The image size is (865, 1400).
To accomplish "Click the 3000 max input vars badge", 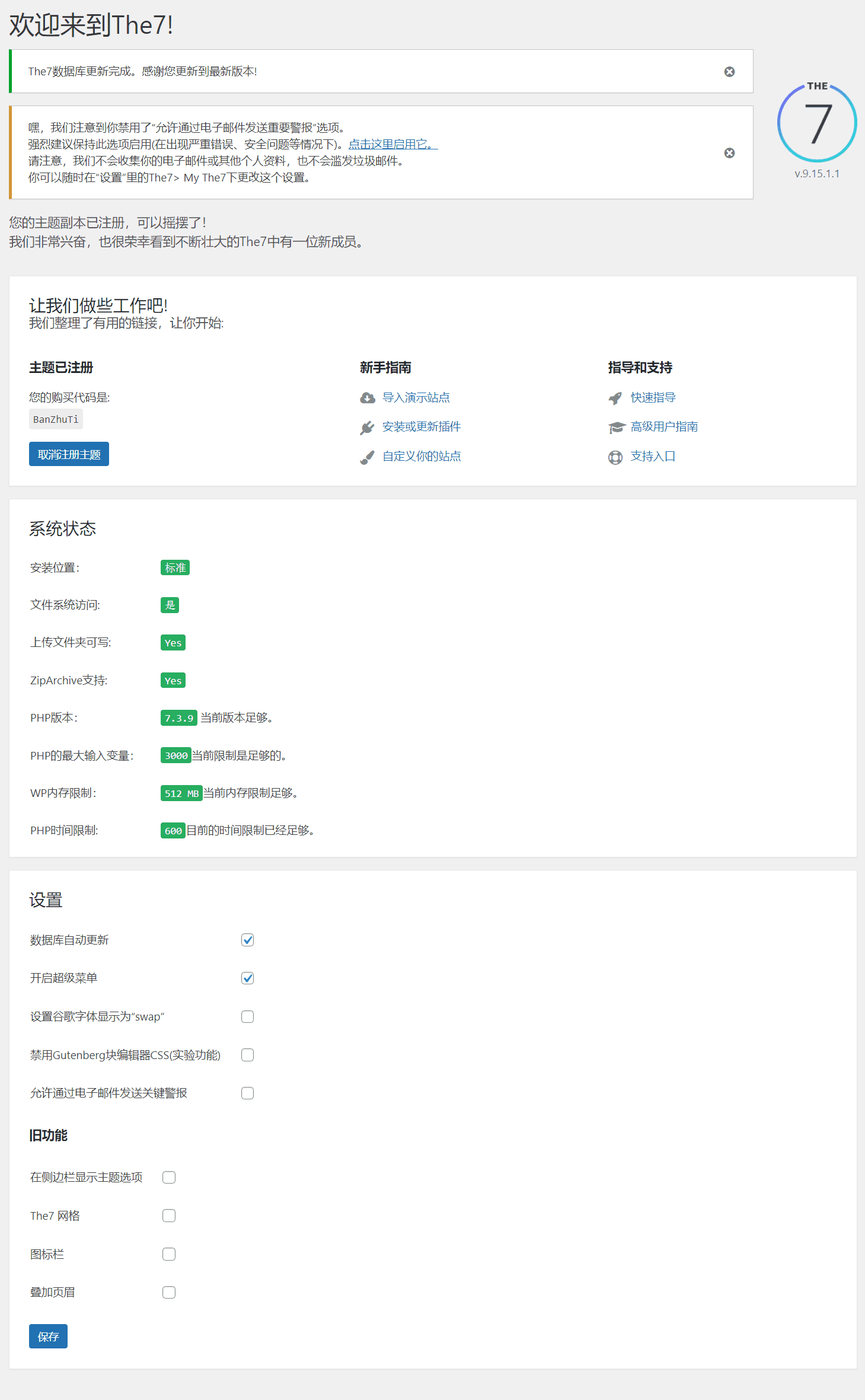I will click(x=176, y=755).
